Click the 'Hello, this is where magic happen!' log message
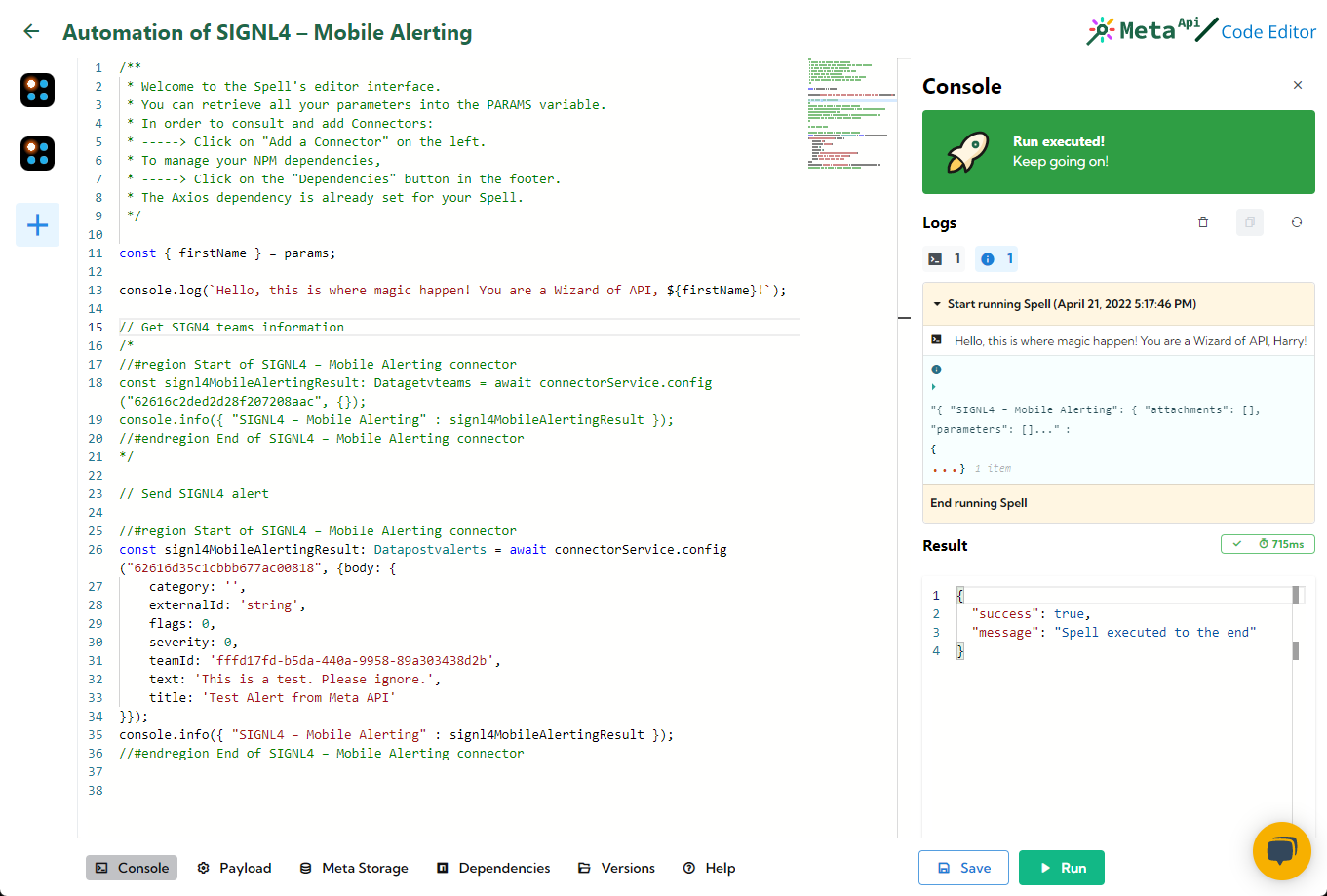 point(1130,340)
